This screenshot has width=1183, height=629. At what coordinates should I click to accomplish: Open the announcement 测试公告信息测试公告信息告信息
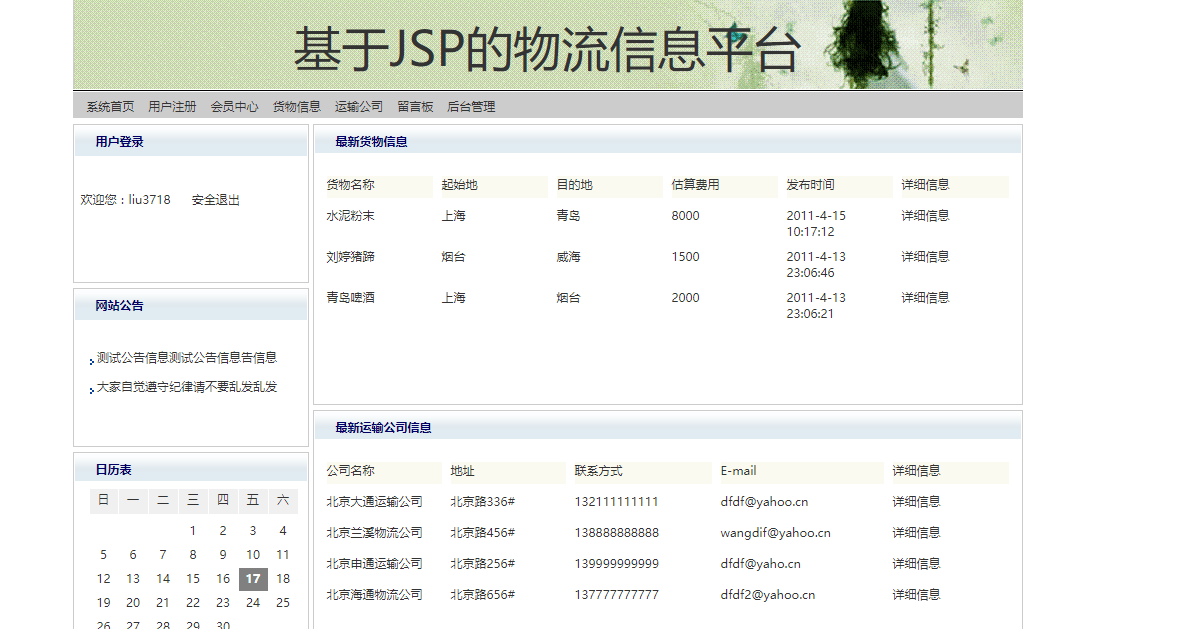pos(185,357)
